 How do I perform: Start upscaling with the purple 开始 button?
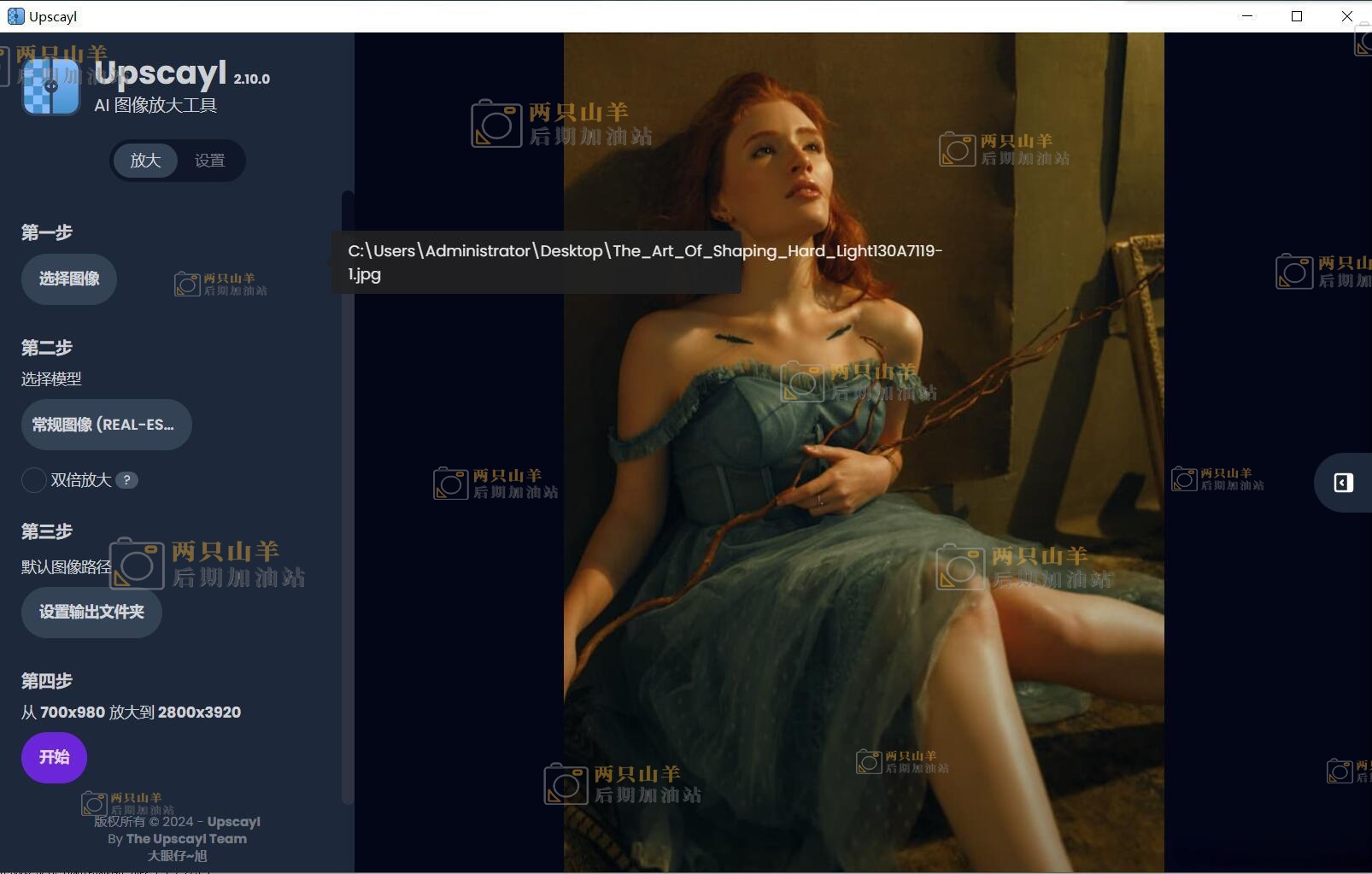54,757
